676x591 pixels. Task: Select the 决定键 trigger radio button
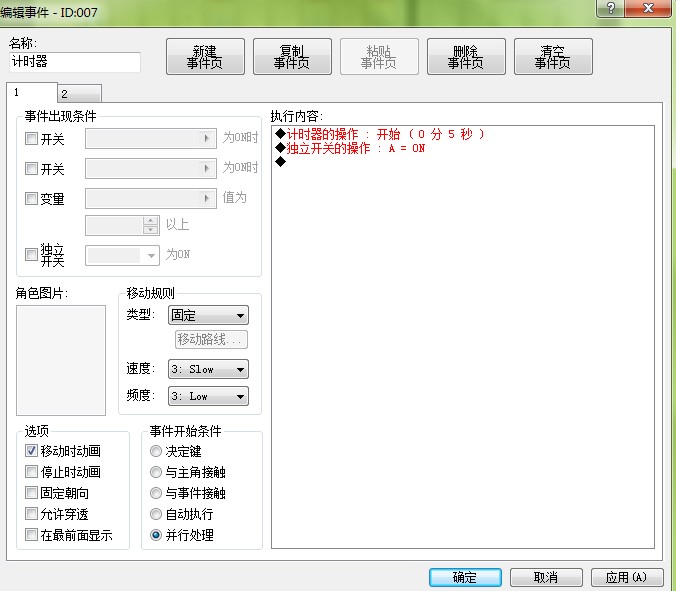coord(156,451)
